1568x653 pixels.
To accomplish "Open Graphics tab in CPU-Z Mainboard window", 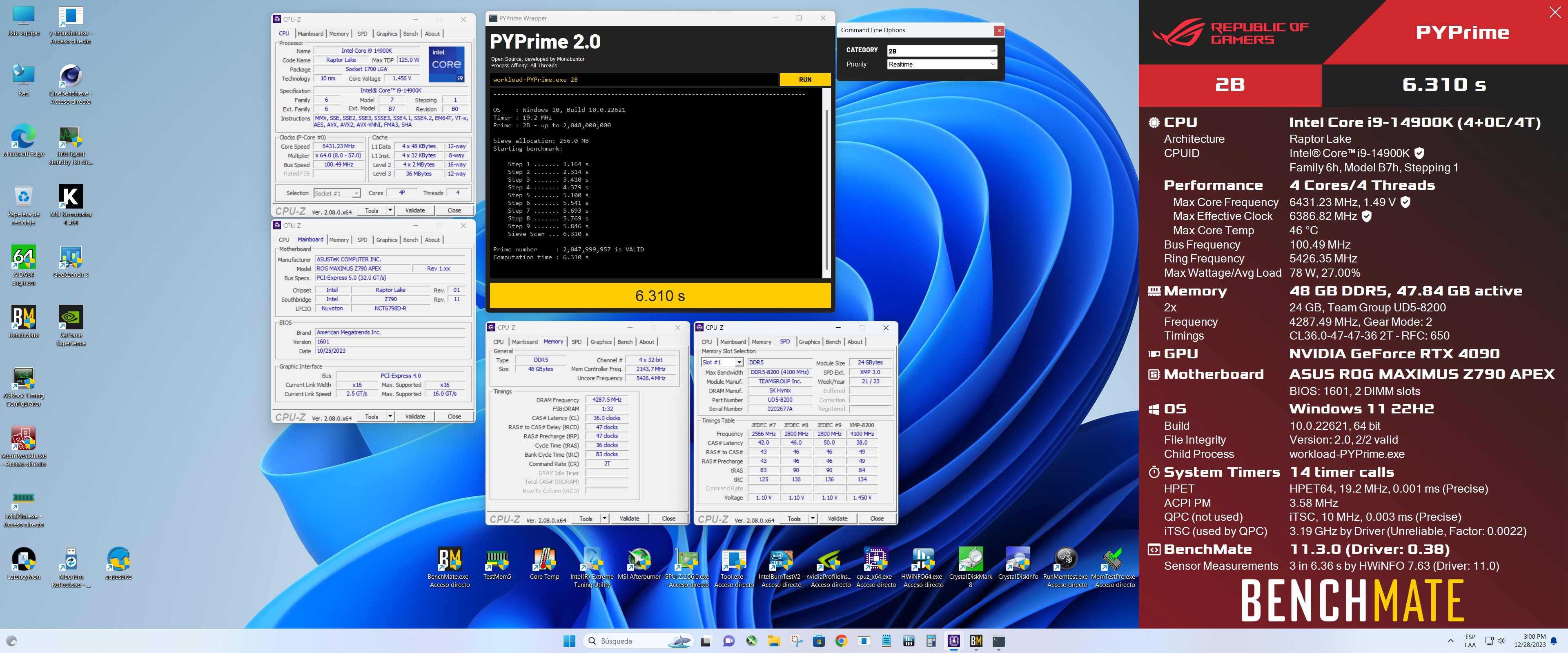I will pyautogui.click(x=387, y=240).
